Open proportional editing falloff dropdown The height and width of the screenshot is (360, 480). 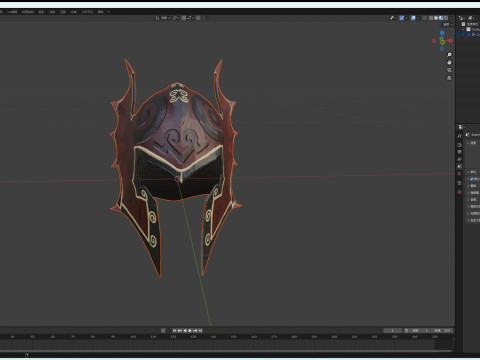(203, 18)
